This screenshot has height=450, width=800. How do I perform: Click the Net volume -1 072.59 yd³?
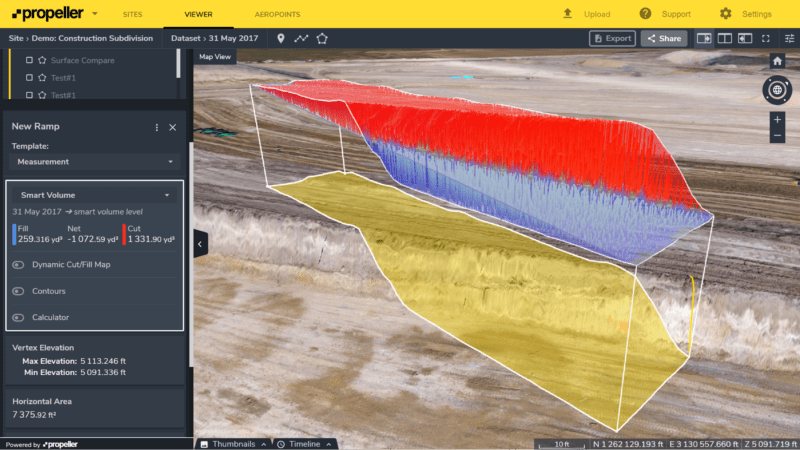(93, 239)
